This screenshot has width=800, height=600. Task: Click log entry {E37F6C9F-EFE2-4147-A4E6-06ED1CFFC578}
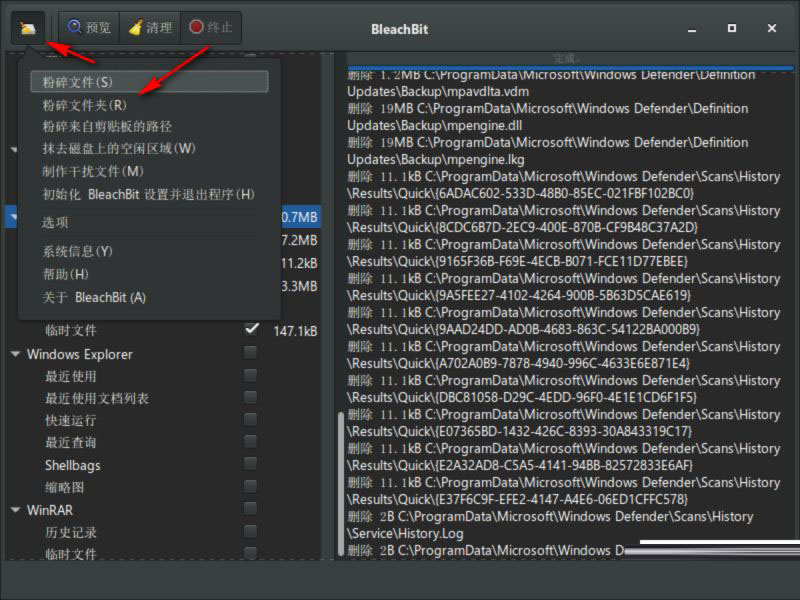(564, 491)
